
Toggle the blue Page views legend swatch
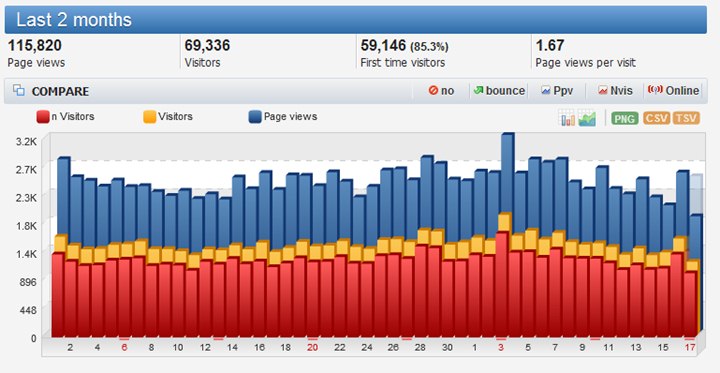[255, 117]
